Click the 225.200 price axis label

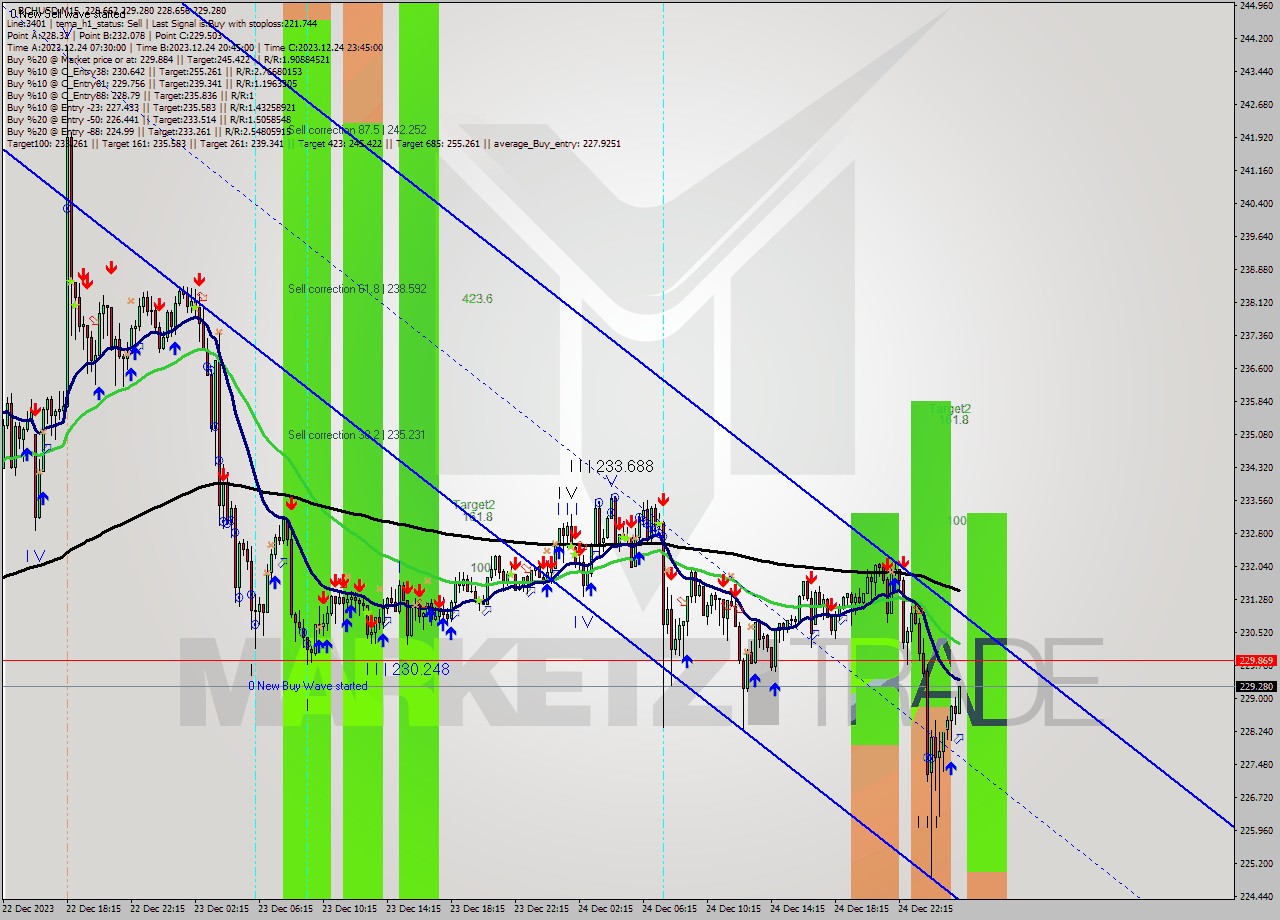click(1256, 863)
